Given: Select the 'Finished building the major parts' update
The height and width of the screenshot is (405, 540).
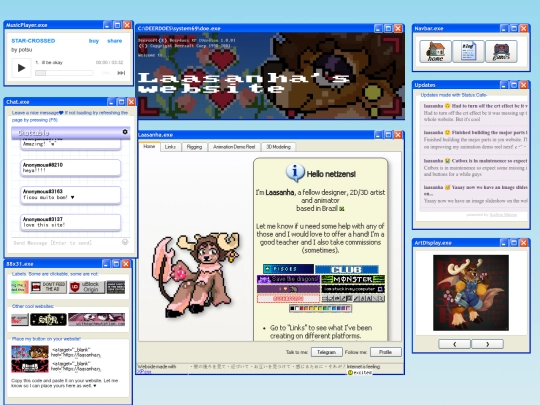Looking at the screenshot, I should coord(476,139).
